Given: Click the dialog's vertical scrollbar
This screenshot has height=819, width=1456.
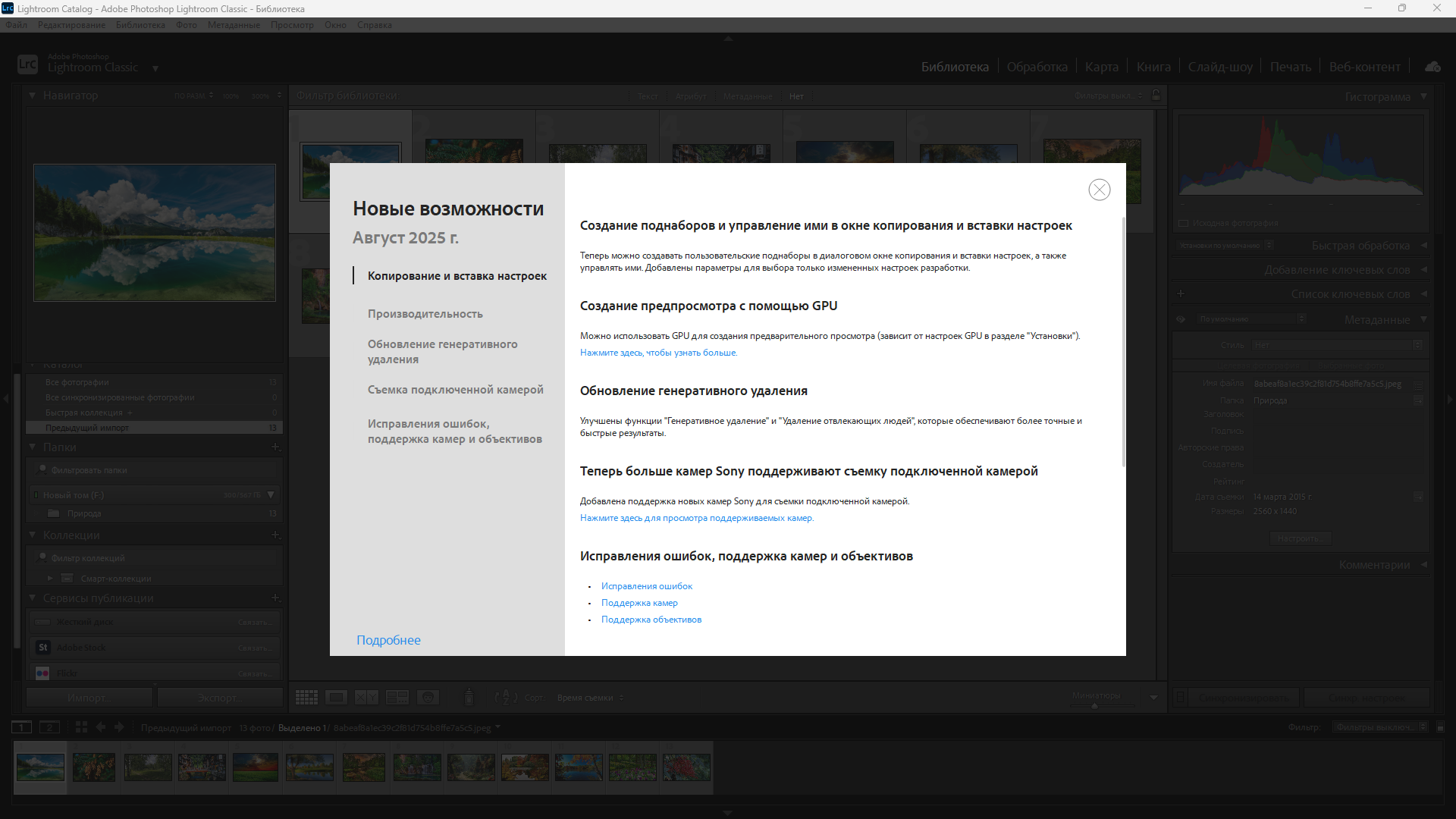Looking at the screenshot, I should point(1123,341).
